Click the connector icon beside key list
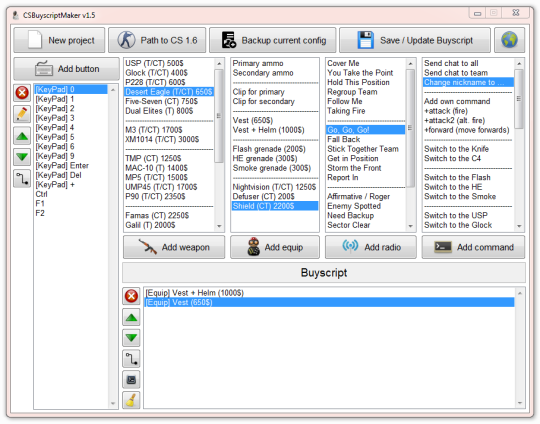The width and height of the screenshot is (540, 424). click(22, 179)
